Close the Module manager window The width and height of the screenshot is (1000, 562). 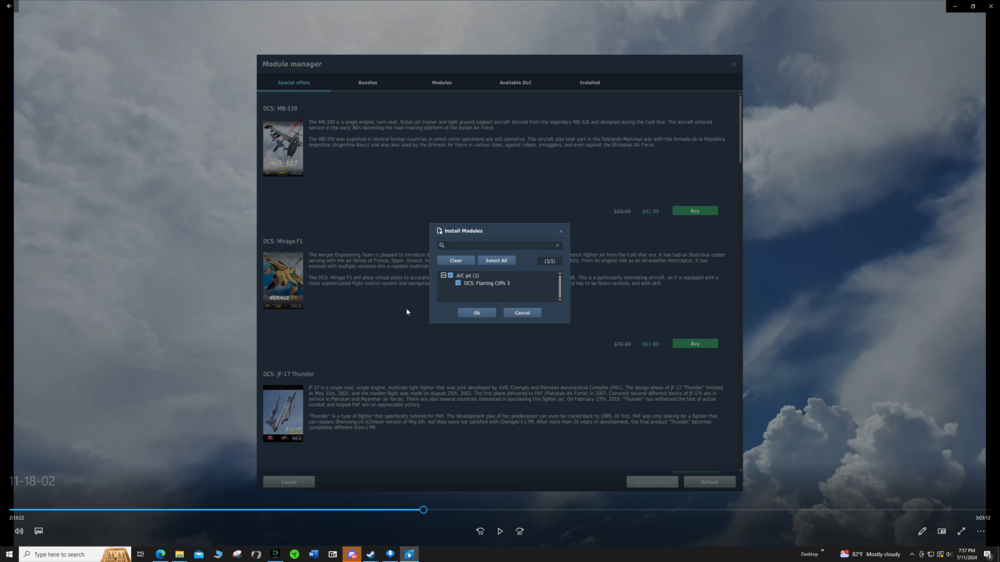734,64
